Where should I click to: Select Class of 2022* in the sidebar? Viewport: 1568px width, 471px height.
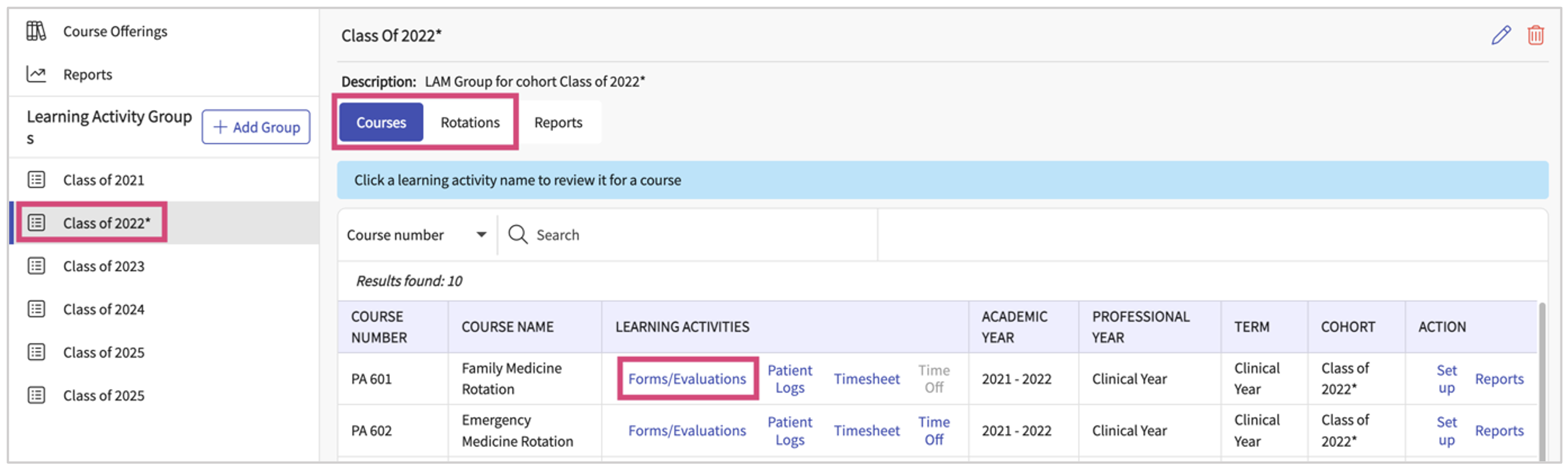coord(107,223)
